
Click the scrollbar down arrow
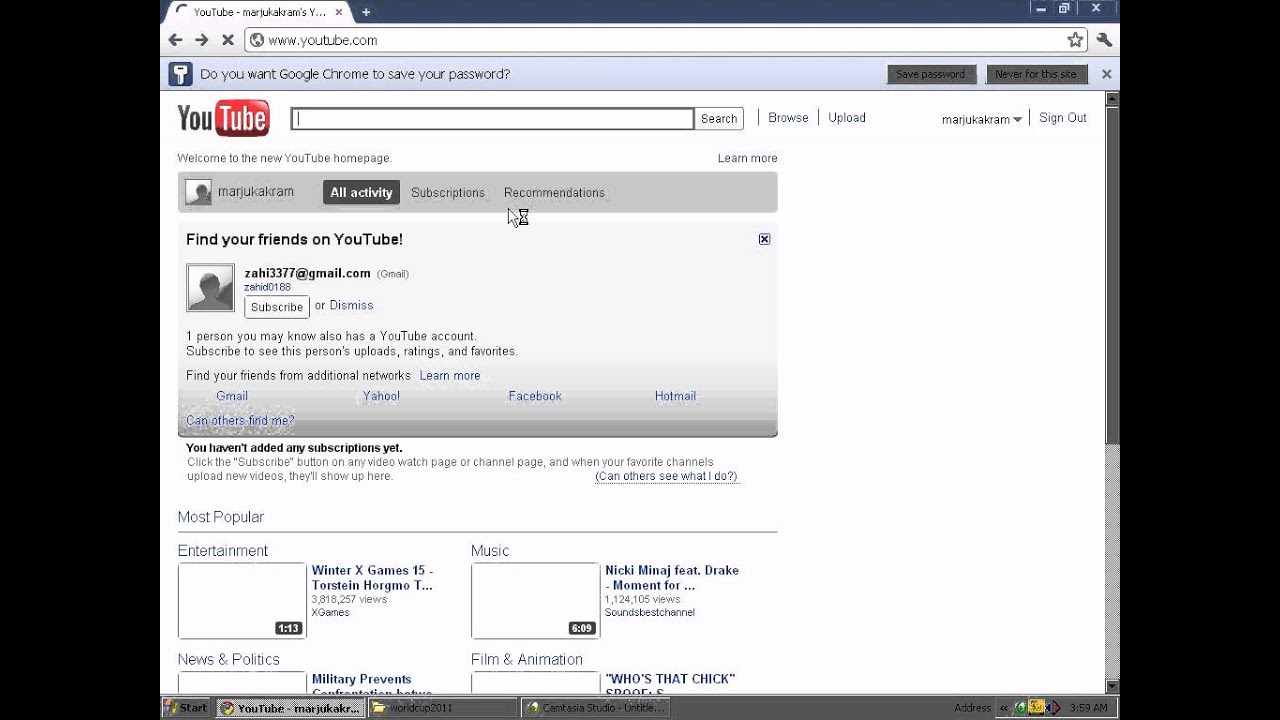tap(1112, 686)
